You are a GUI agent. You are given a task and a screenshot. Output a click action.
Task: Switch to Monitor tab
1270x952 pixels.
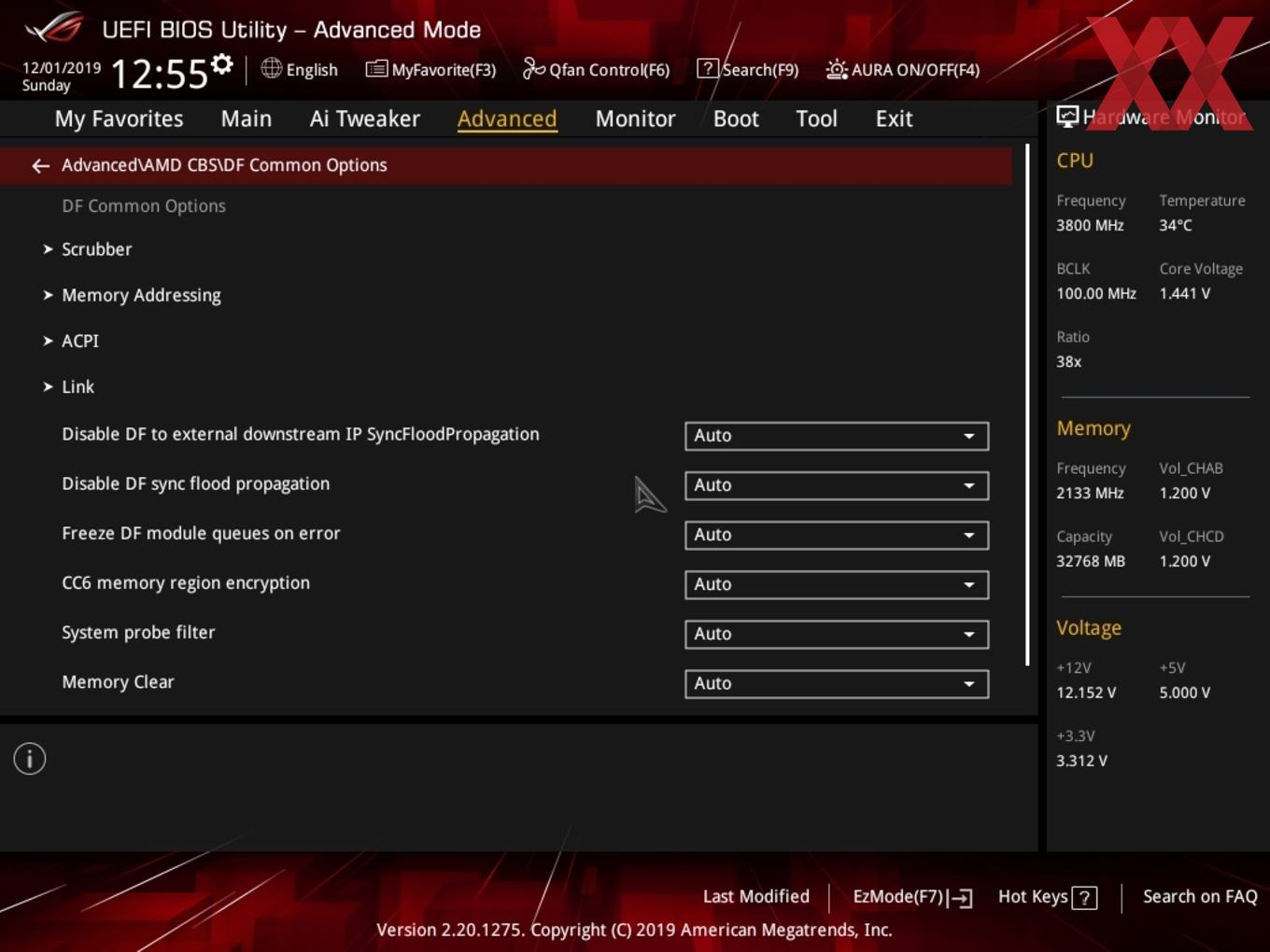coord(636,119)
